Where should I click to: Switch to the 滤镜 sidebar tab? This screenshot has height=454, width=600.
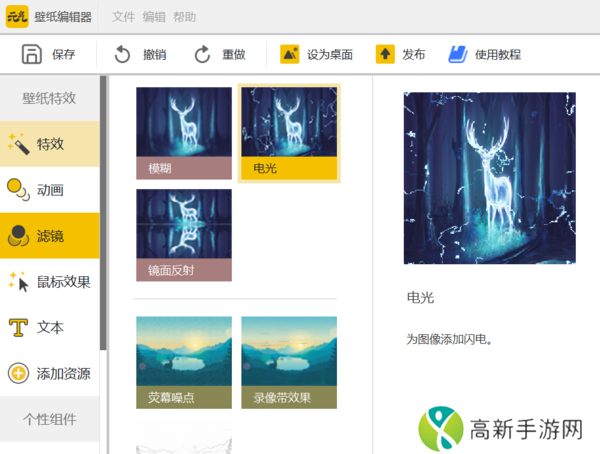coord(50,236)
